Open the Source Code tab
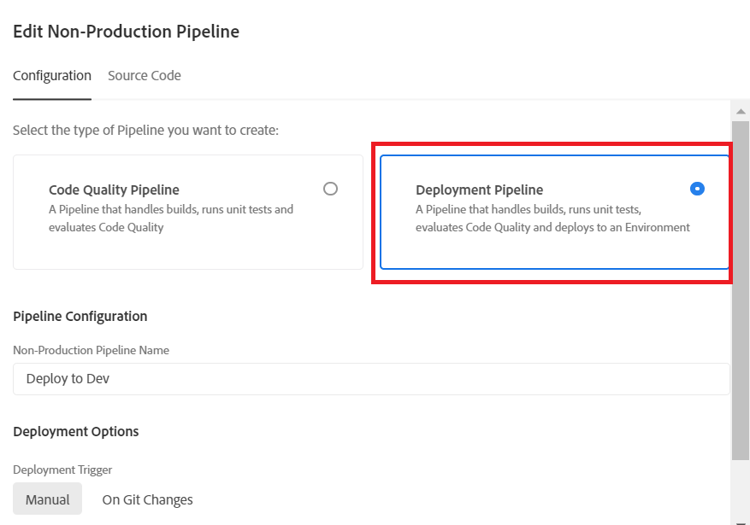The width and height of the screenshot is (750, 525). [x=144, y=76]
